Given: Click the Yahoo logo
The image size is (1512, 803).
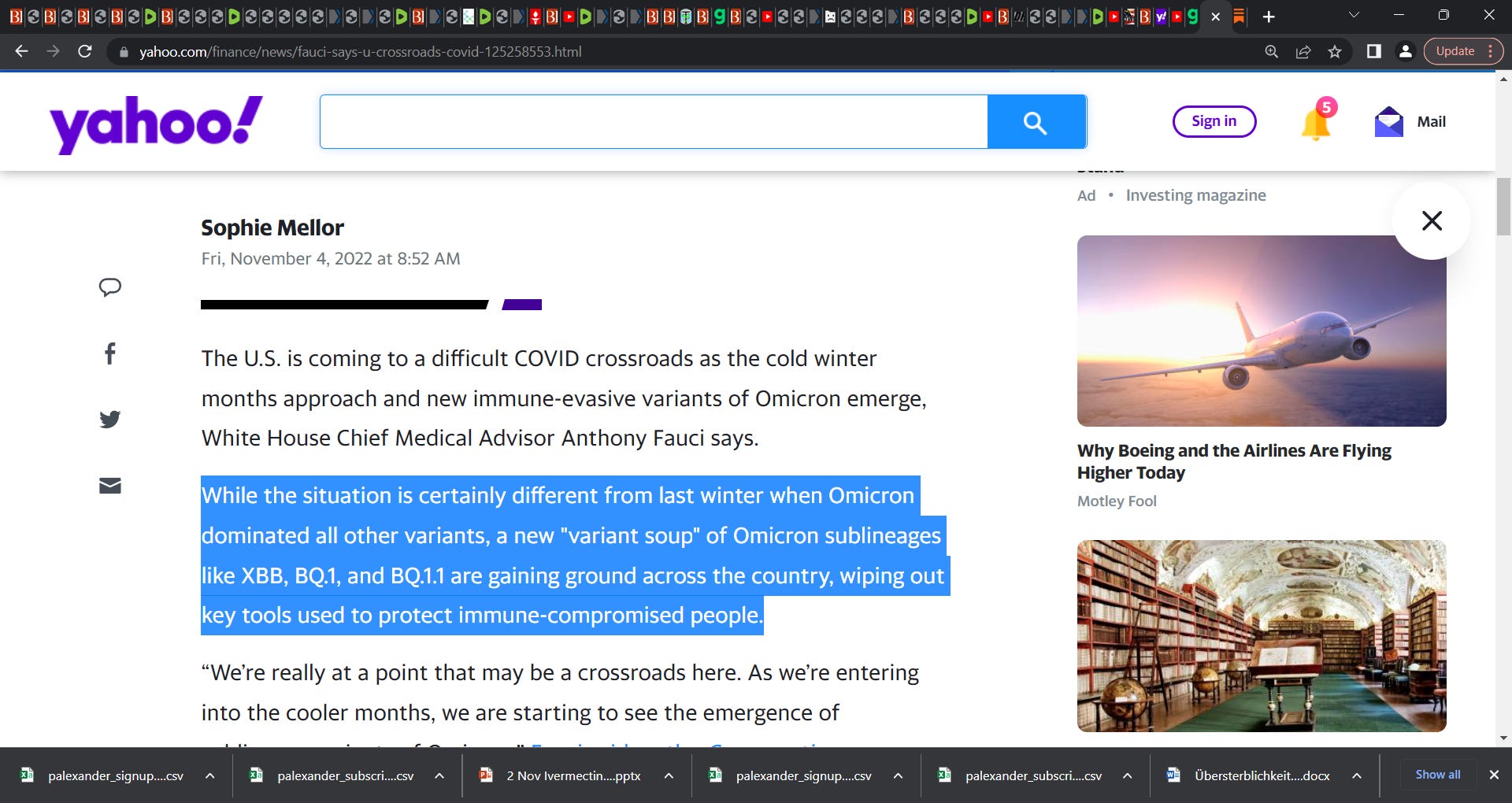Looking at the screenshot, I should pyautogui.click(x=156, y=124).
